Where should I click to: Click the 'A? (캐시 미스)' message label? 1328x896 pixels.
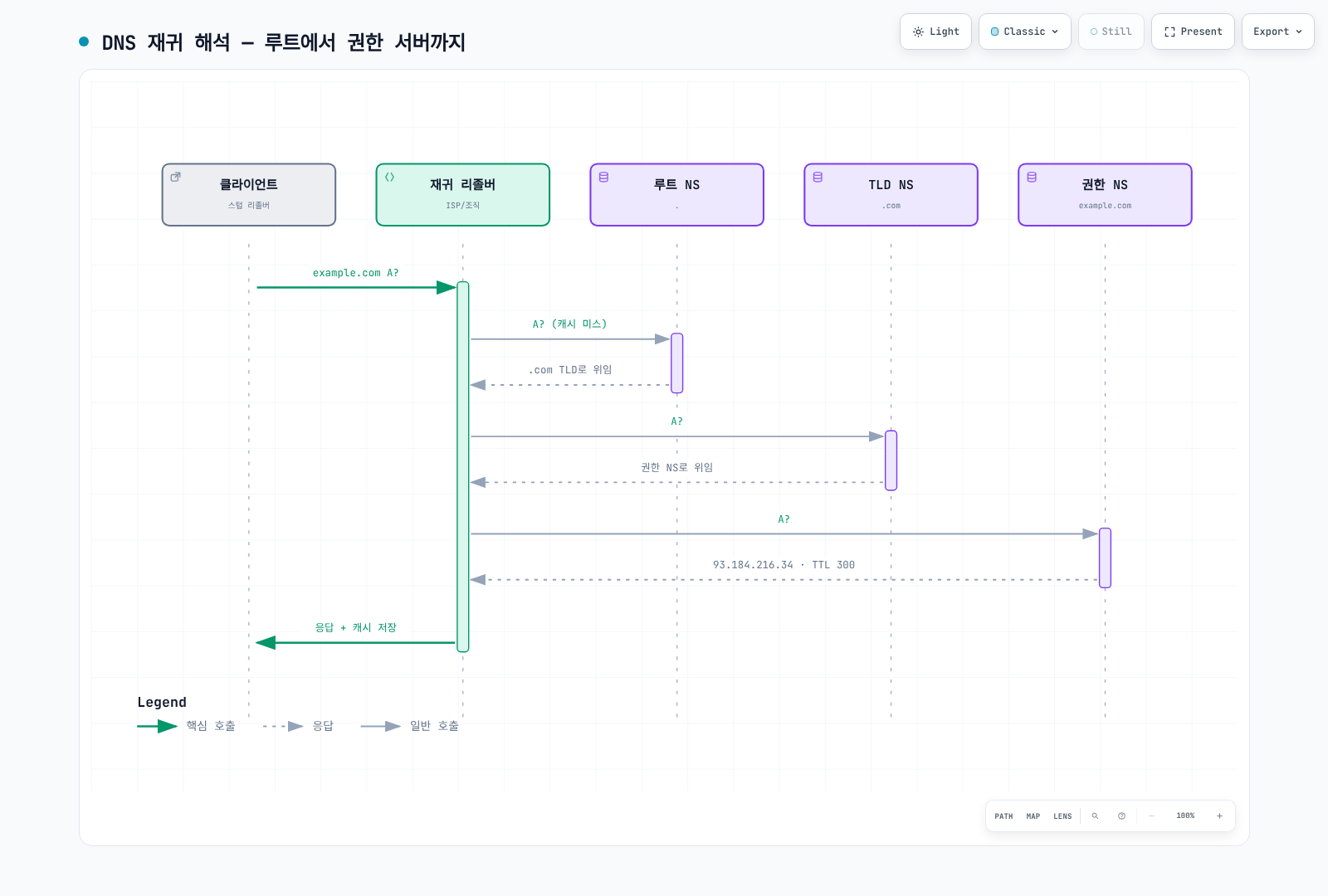pos(569,324)
